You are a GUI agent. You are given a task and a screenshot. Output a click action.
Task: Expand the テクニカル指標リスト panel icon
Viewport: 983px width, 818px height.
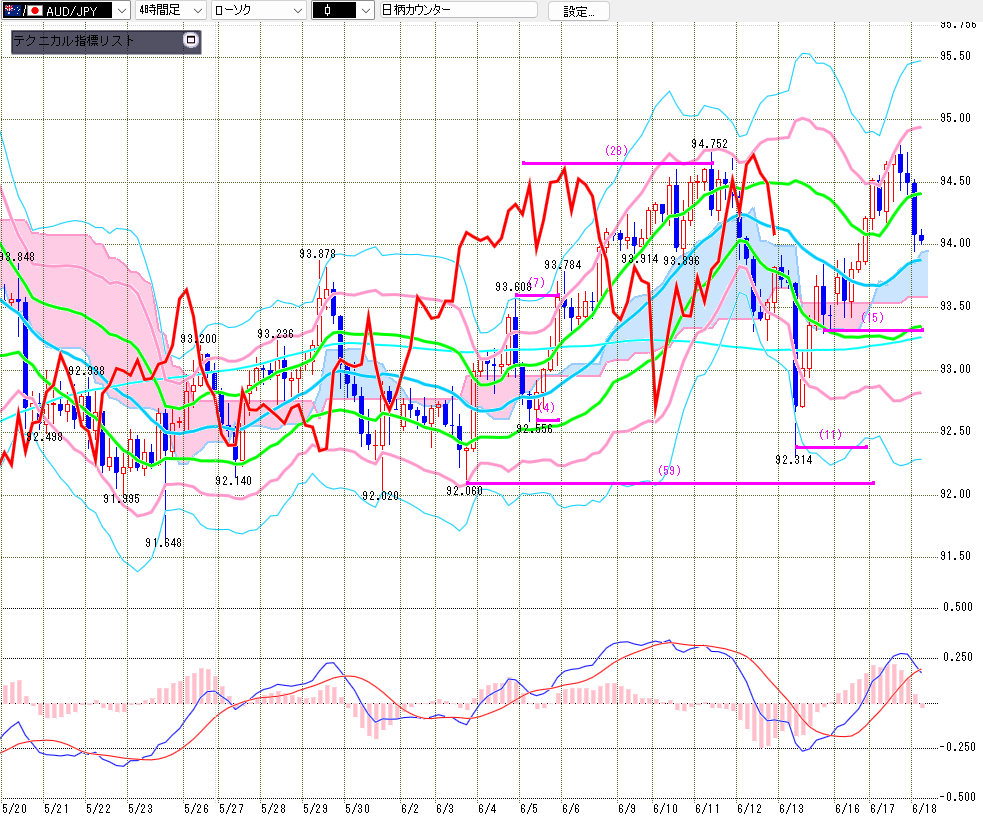point(191,40)
